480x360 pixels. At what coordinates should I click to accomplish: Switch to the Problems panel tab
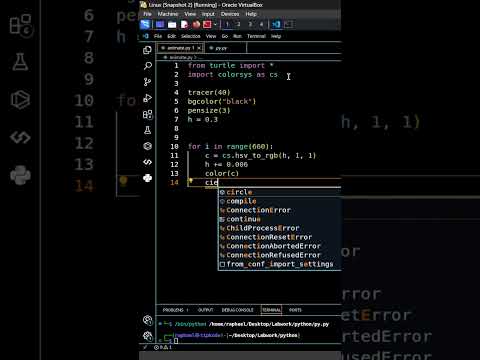point(175,310)
